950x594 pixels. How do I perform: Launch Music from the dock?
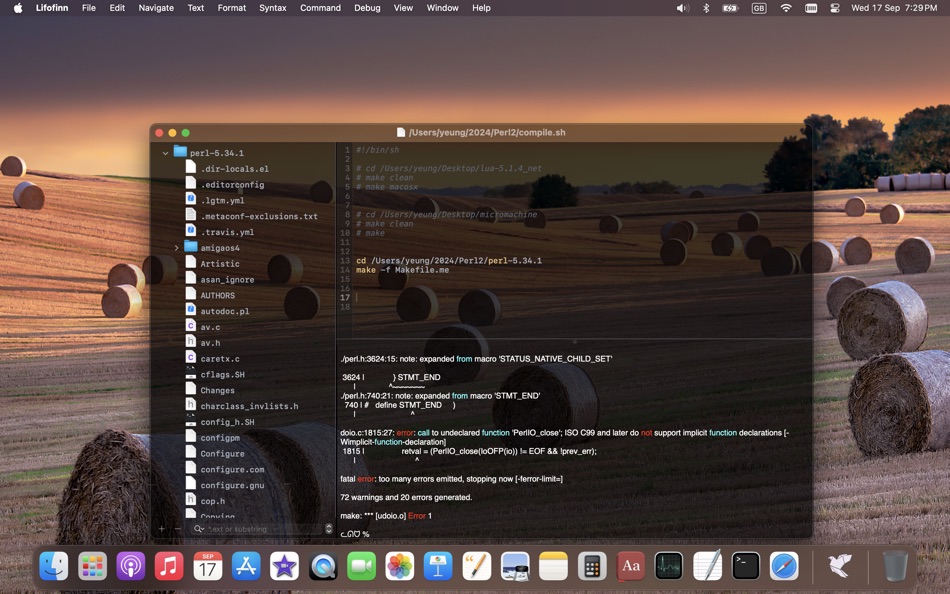pos(169,566)
